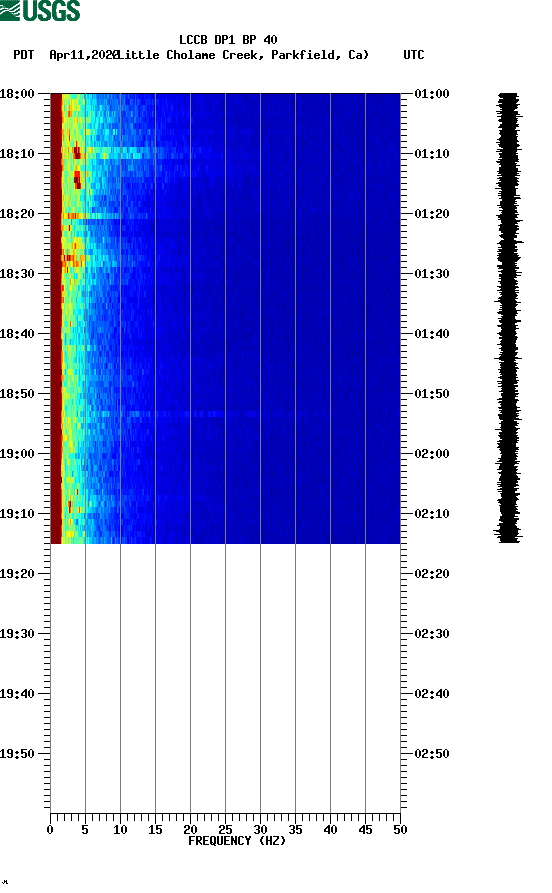Image resolution: width=552 pixels, height=893 pixels.
Task: Click the '01:40' UTC time label
Action: [432, 334]
